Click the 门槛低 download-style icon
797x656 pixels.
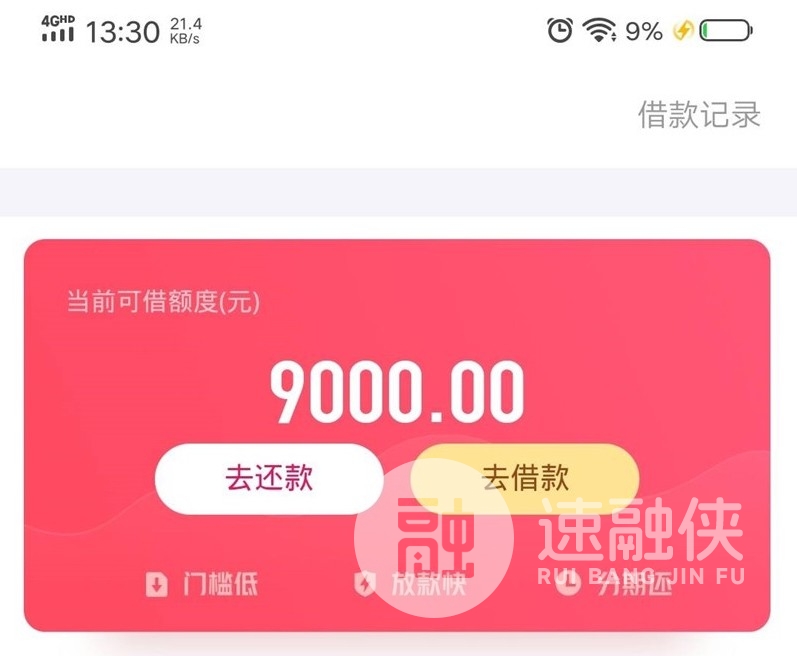tap(157, 584)
